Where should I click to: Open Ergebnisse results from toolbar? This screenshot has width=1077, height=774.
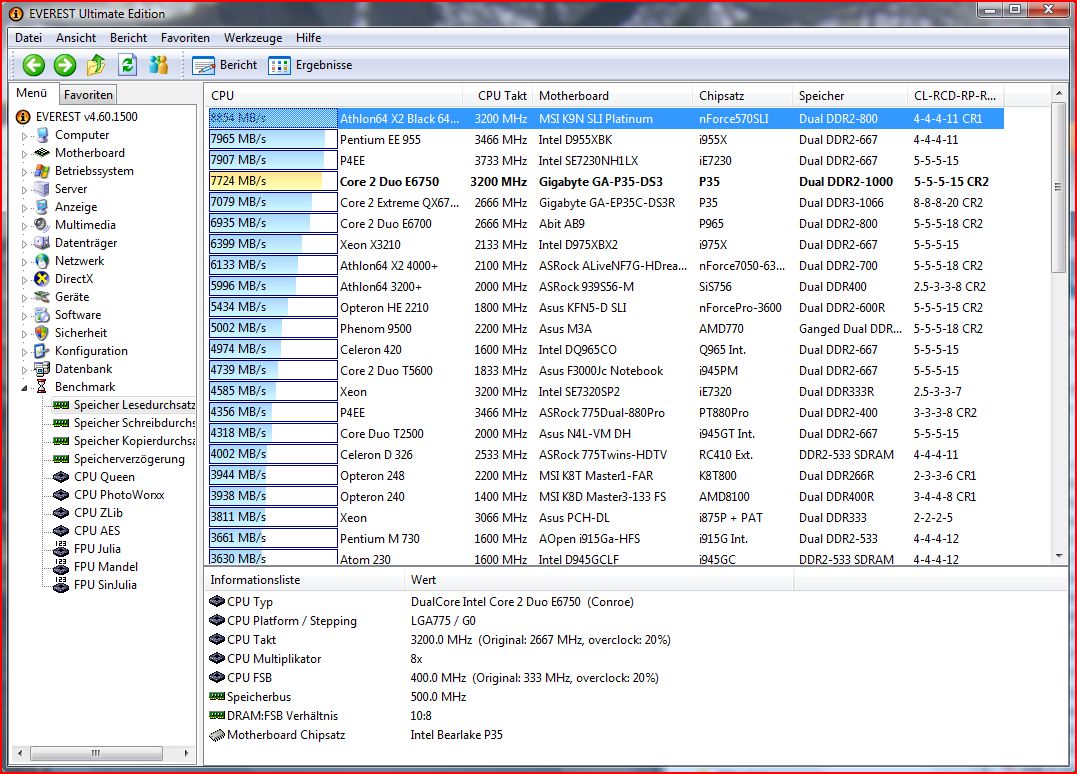tap(310, 65)
